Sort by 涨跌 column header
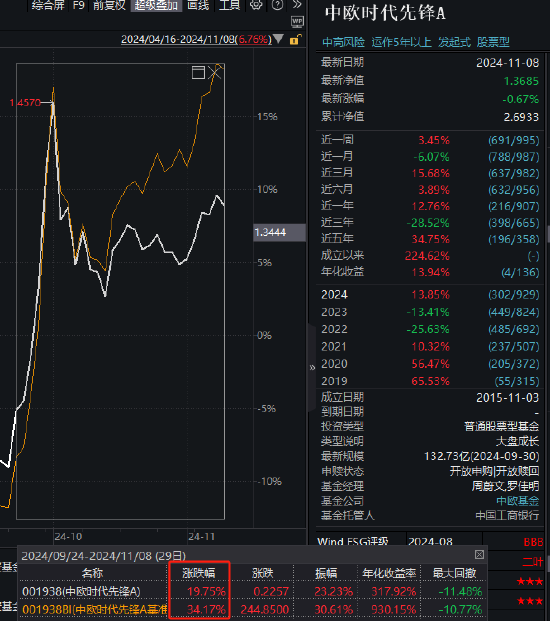This screenshot has height=621, width=550. [x=263, y=573]
